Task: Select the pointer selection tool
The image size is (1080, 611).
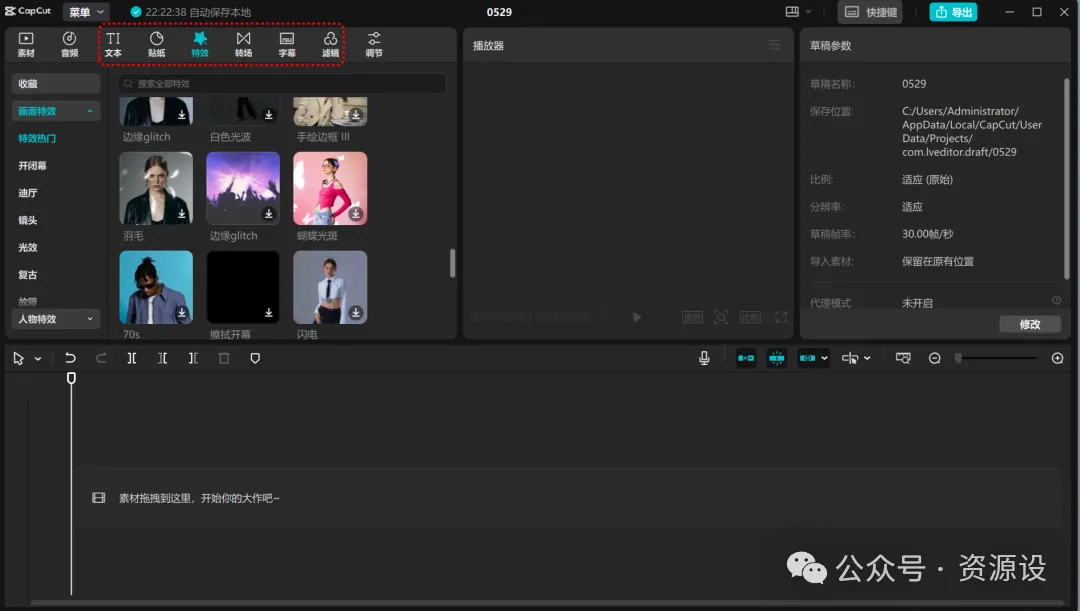Action: [x=19, y=358]
